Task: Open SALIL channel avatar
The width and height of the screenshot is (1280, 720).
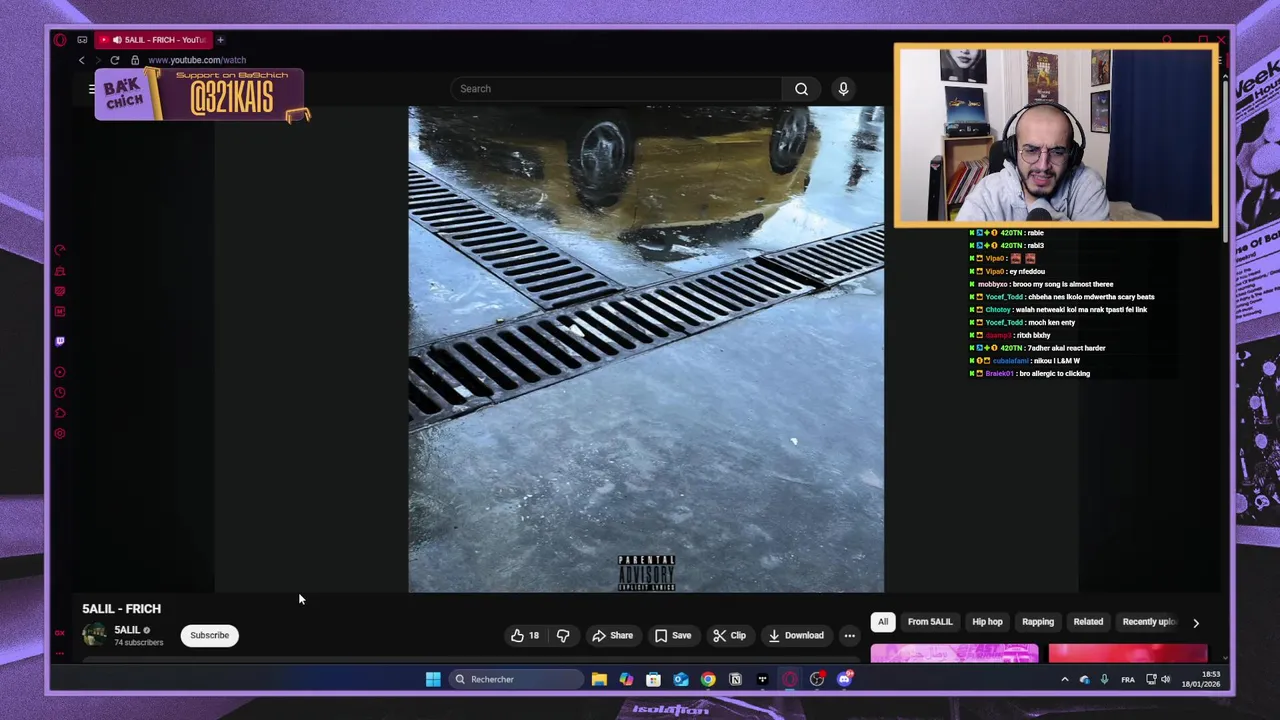Action: tap(94, 635)
